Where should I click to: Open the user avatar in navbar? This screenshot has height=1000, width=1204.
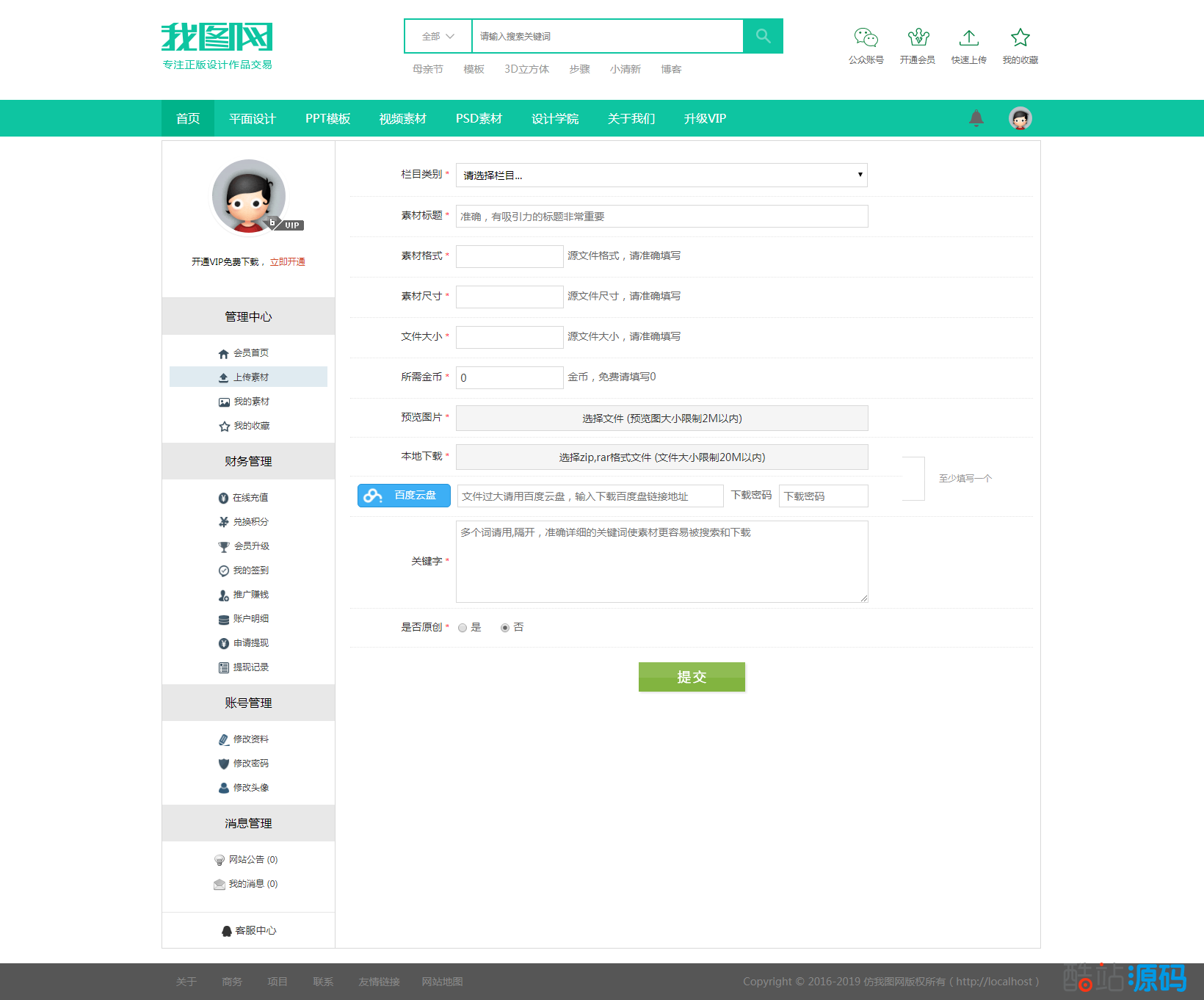(1020, 117)
